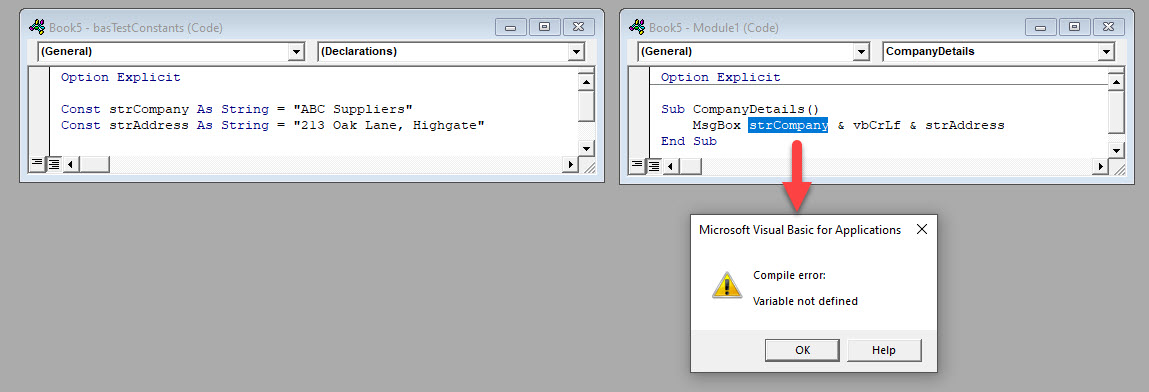Close the Microsoft Visual Basic error dialog

[921, 229]
